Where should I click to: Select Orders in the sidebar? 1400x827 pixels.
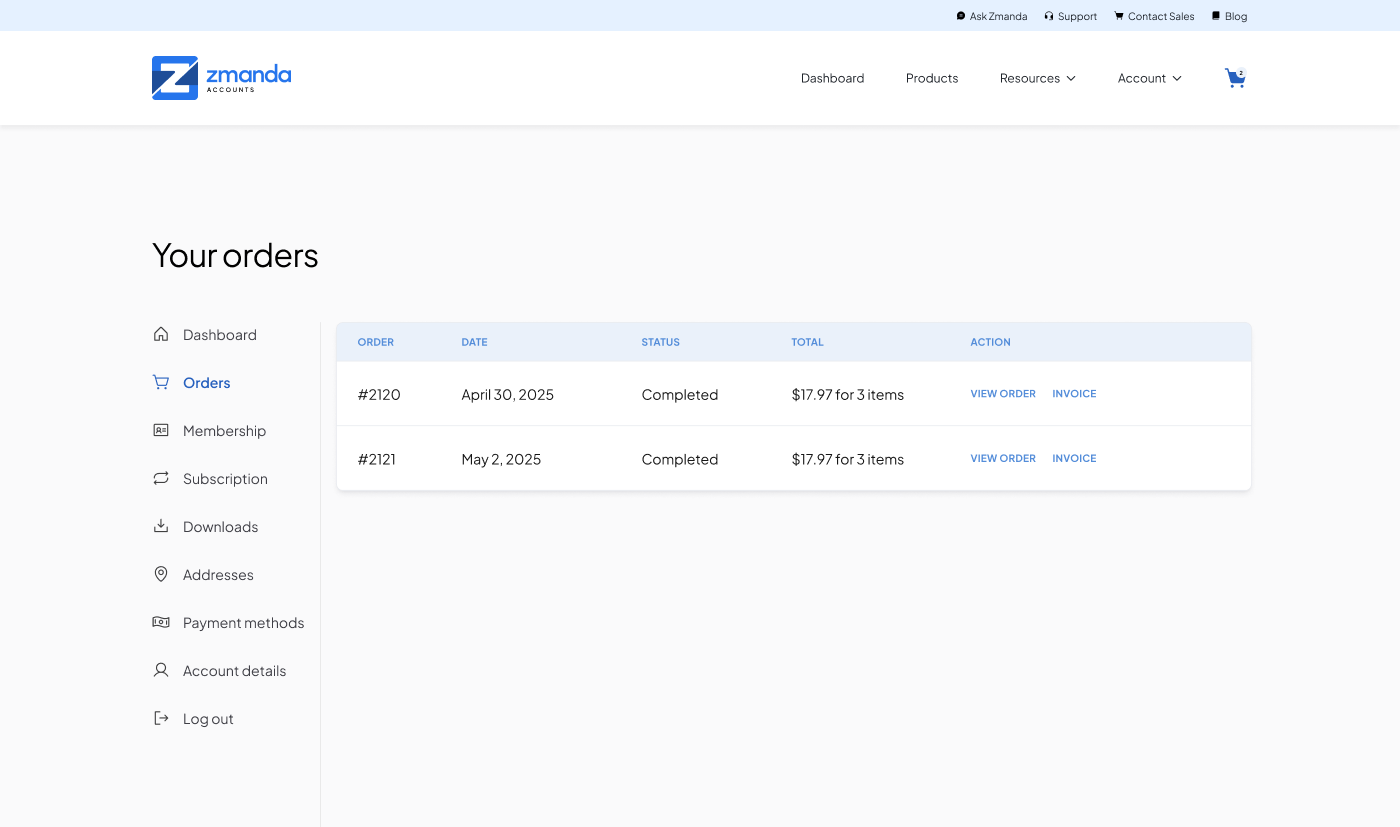[207, 383]
